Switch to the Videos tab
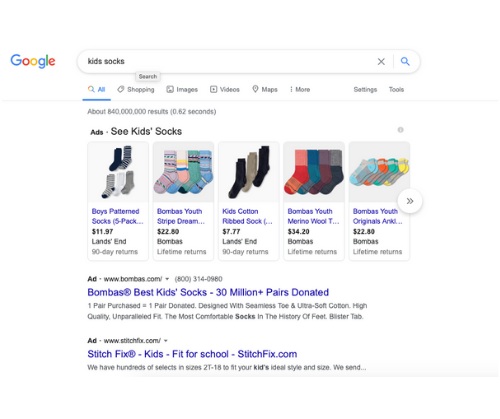Screen dimensions: 500x419 click(225, 89)
